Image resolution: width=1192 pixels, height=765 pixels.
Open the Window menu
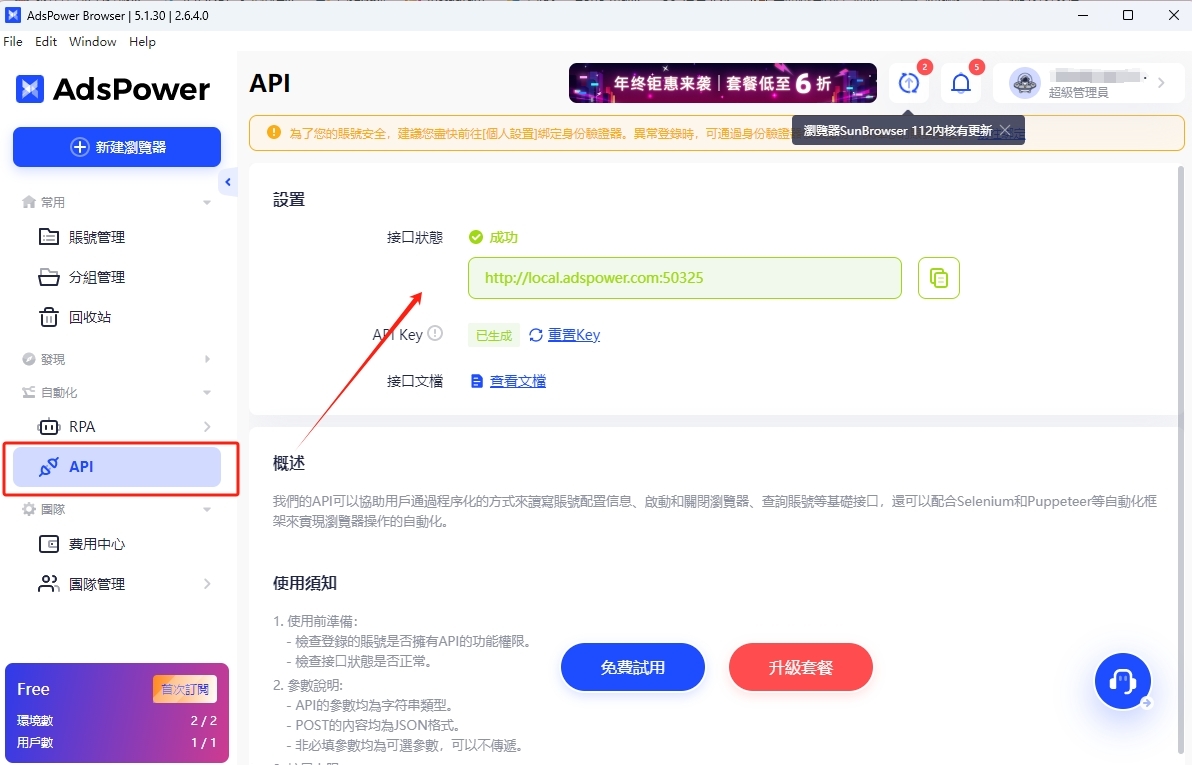click(92, 42)
